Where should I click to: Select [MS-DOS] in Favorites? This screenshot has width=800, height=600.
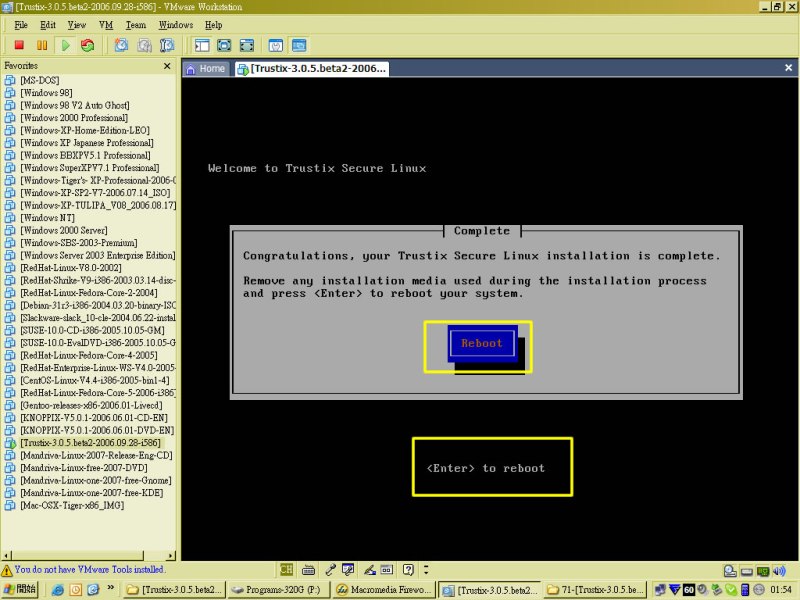(x=39, y=81)
